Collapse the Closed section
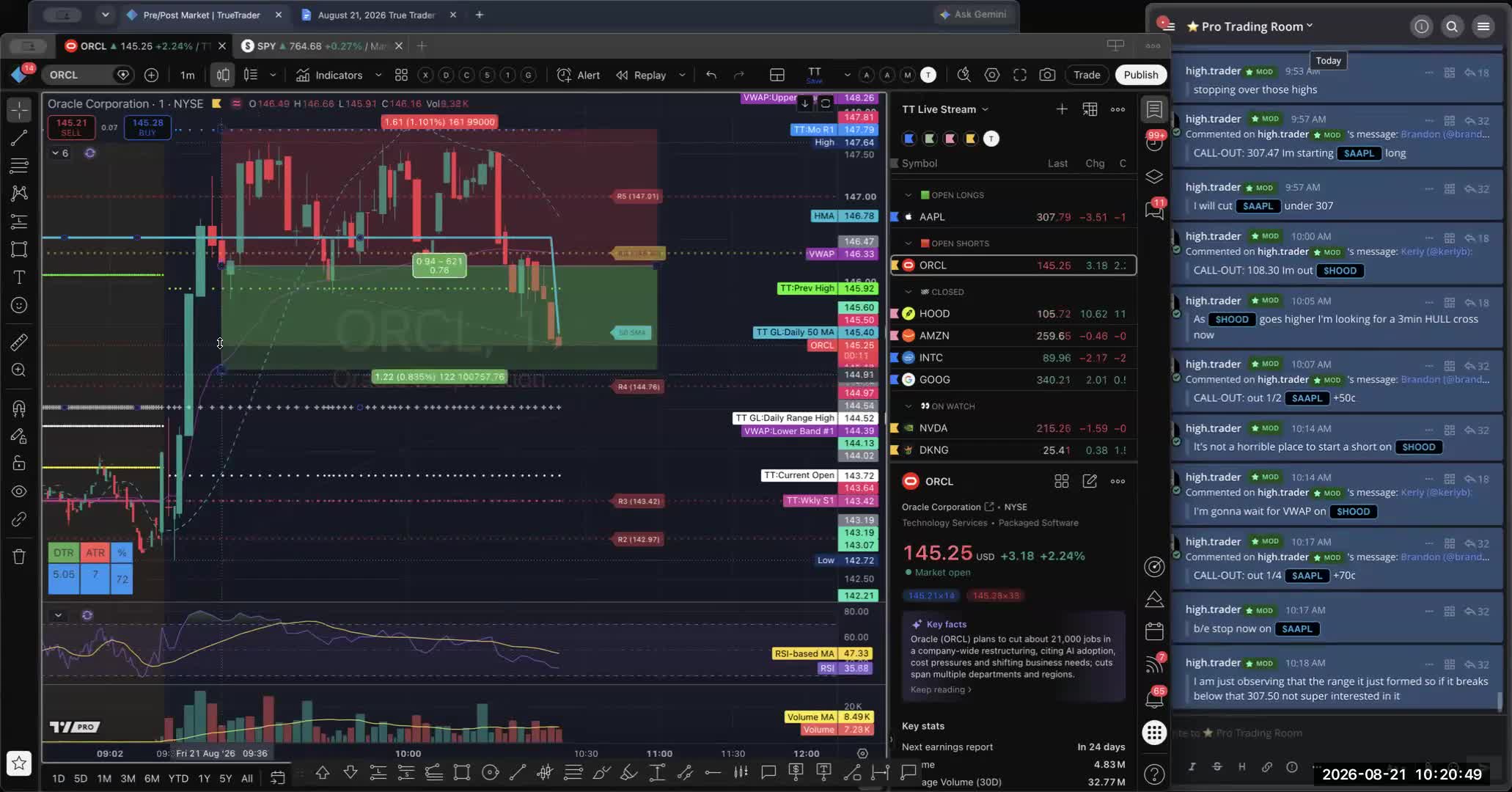Image resolution: width=1512 pixels, height=792 pixels. click(909, 292)
